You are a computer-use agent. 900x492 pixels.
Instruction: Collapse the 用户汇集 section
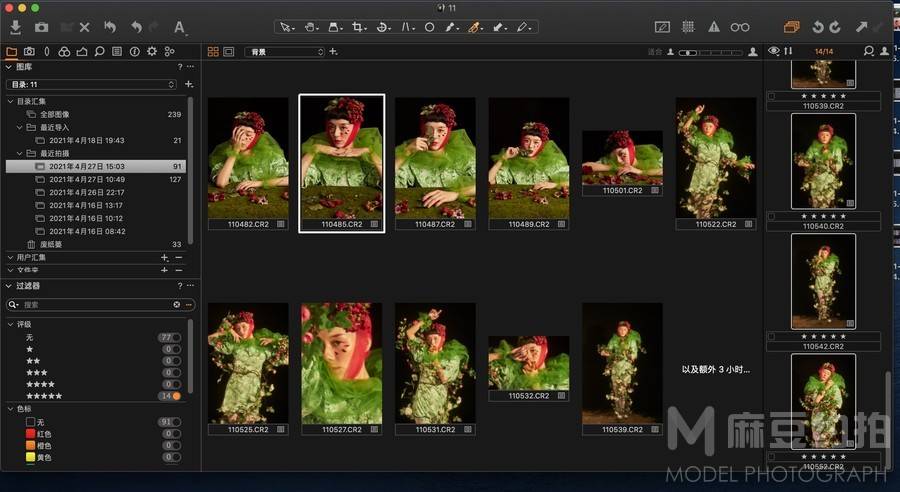point(10,257)
